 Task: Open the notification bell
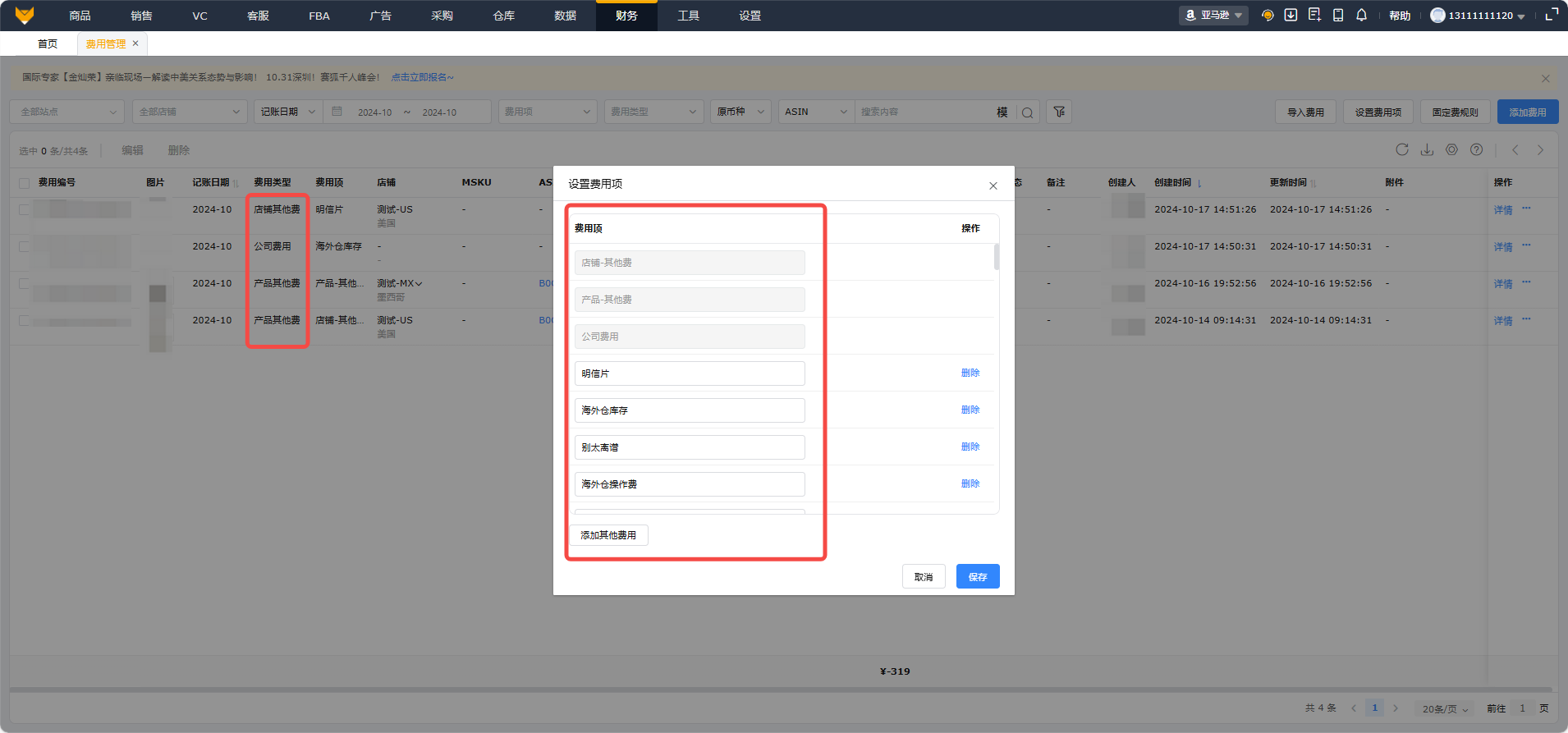pyautogui.click(x=1361, y=15)
